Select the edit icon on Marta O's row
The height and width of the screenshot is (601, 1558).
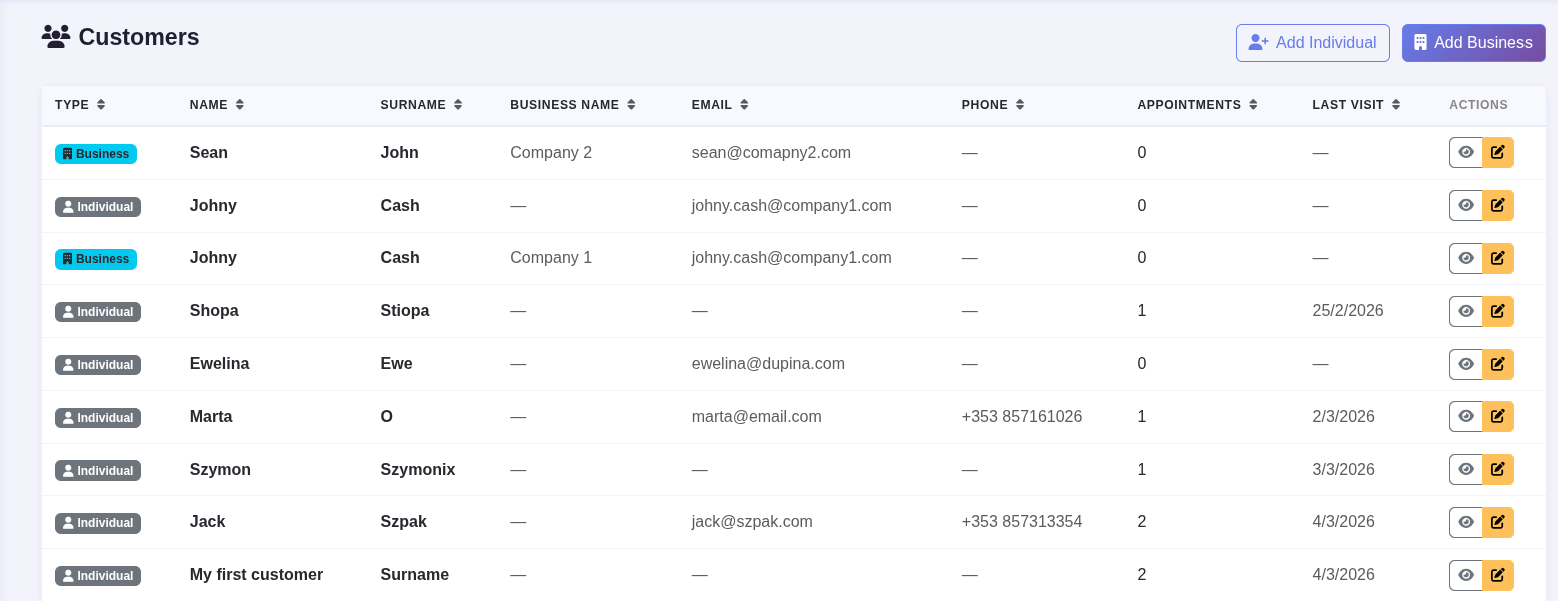pyautogui.click(x=1497, y=416)
